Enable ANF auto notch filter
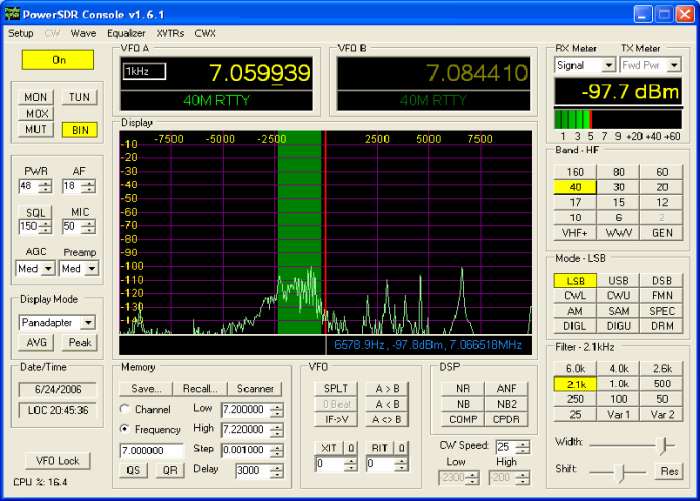Viewport: 700px width, 501px height. click(x=506, y=388)
